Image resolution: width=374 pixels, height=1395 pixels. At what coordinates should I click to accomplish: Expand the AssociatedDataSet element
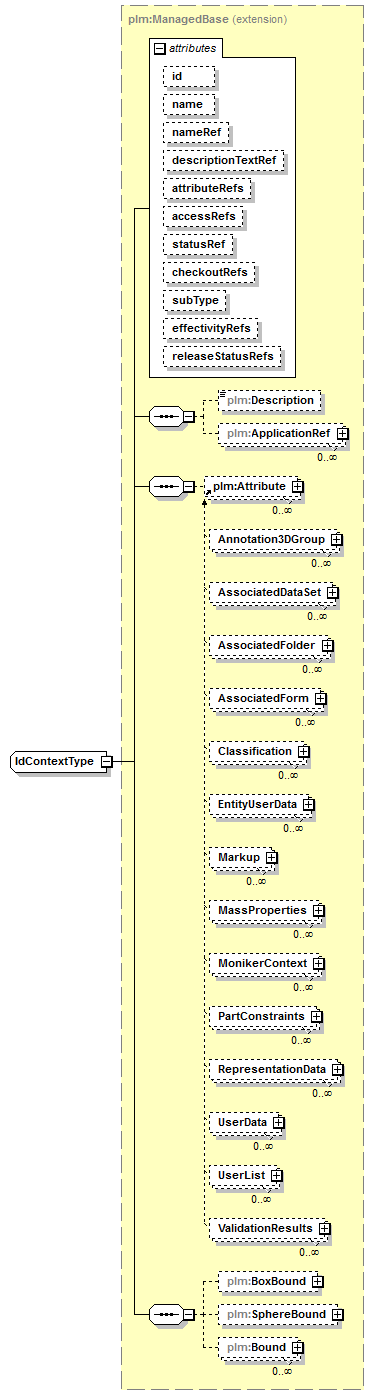(x=332, y=592)
